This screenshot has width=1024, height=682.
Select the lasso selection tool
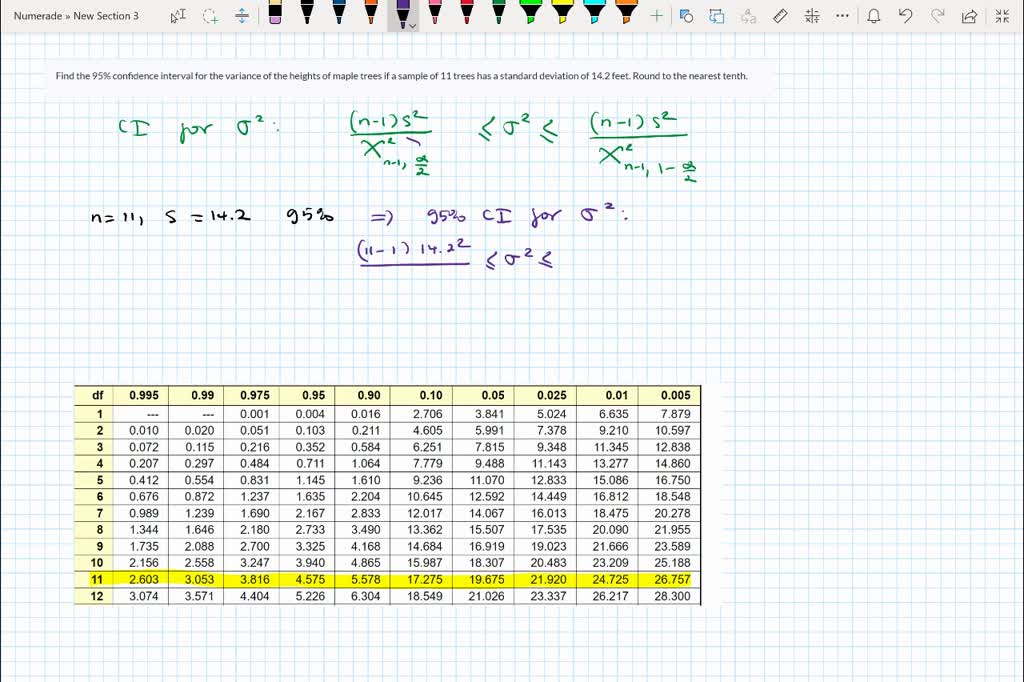coord(209,15)
